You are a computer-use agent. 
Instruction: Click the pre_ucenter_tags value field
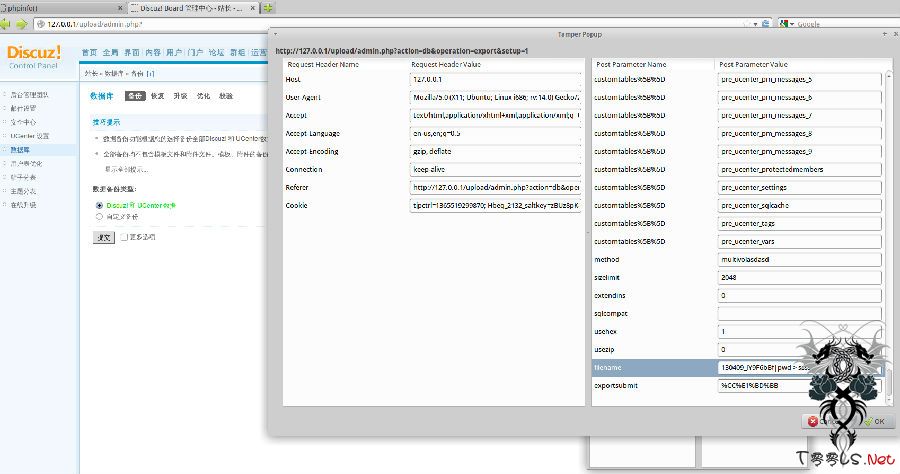click(800, 224)
